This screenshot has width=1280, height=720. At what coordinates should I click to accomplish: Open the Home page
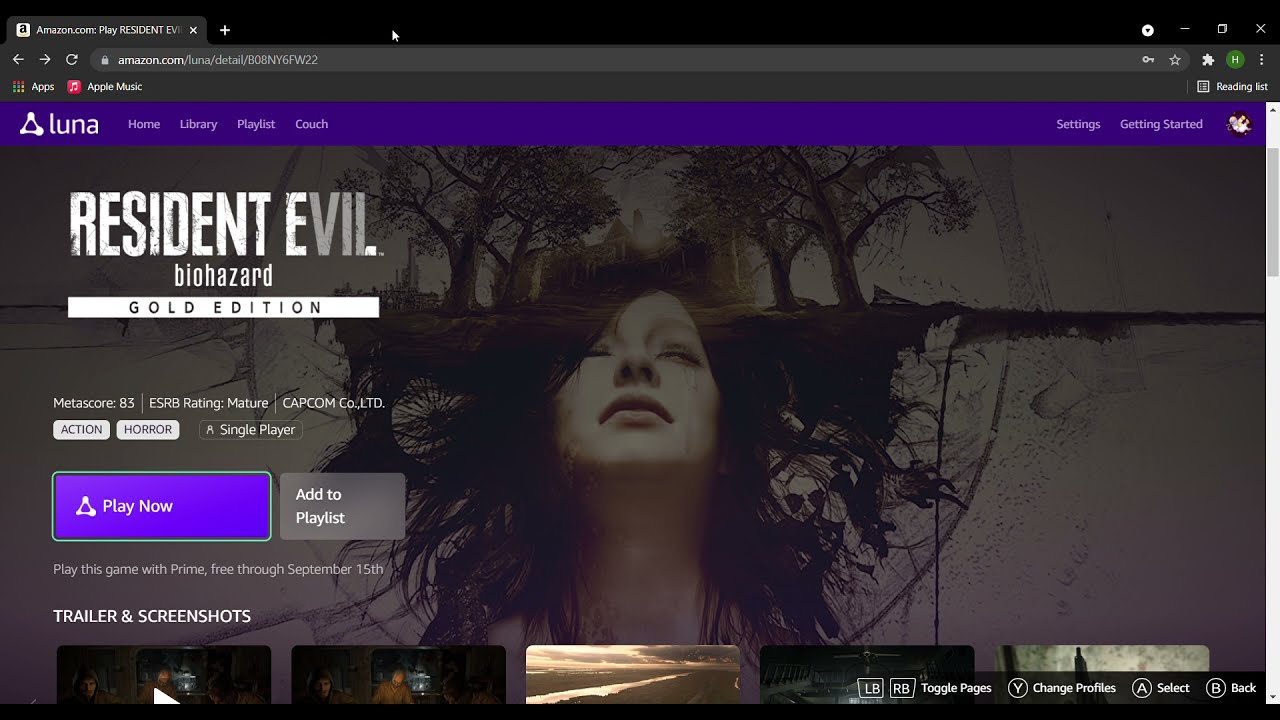144,124
